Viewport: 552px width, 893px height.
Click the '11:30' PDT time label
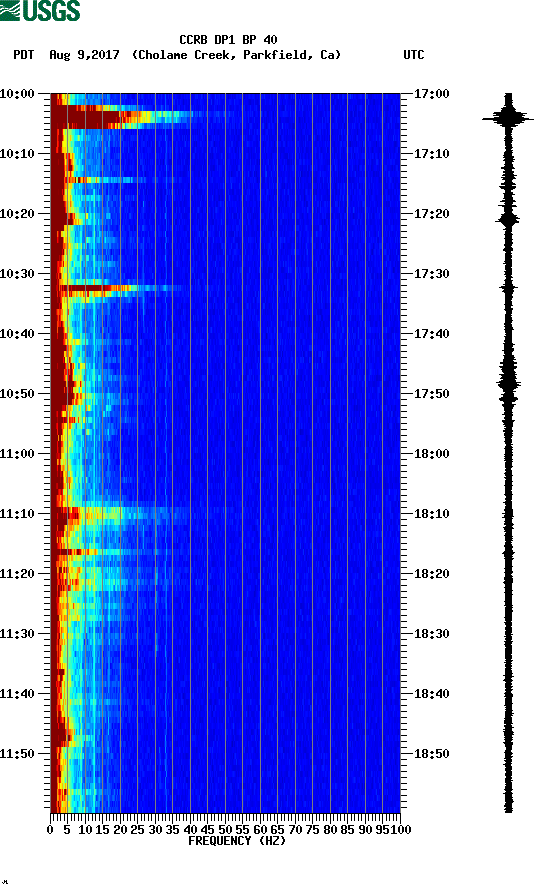(17, 633)
